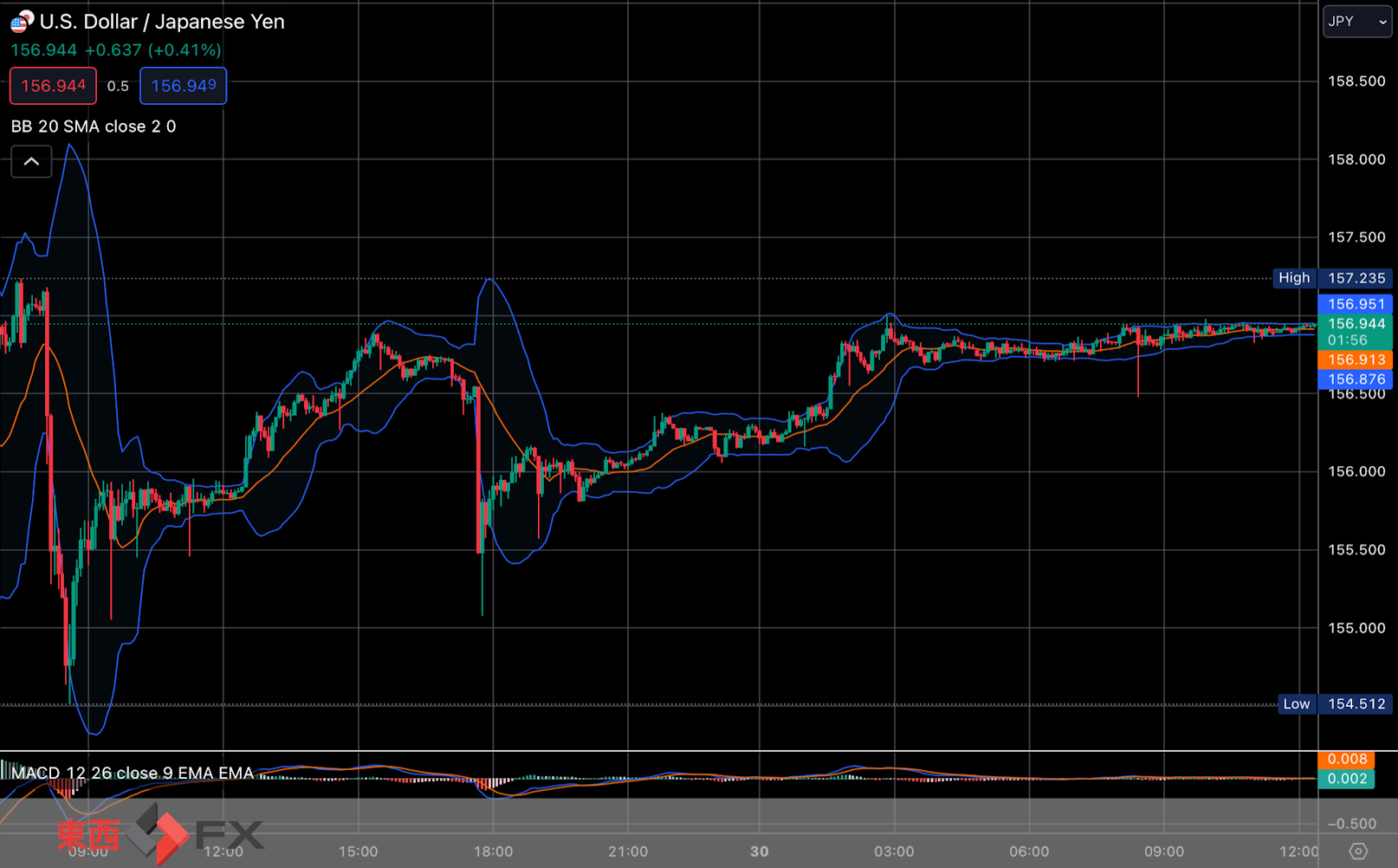This screenshot has height=868, width=1398.
Task: Open chart settings hexagon gear icon
Action: pyautogui.click(x=1358, y=851)
